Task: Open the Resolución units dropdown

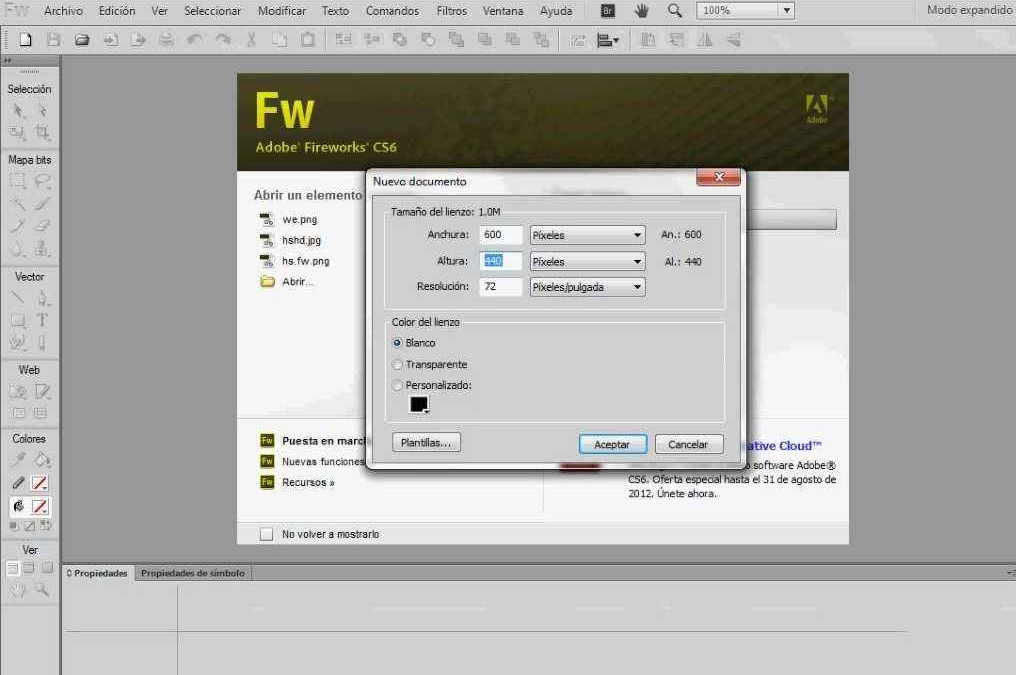Action: (587, 287)
